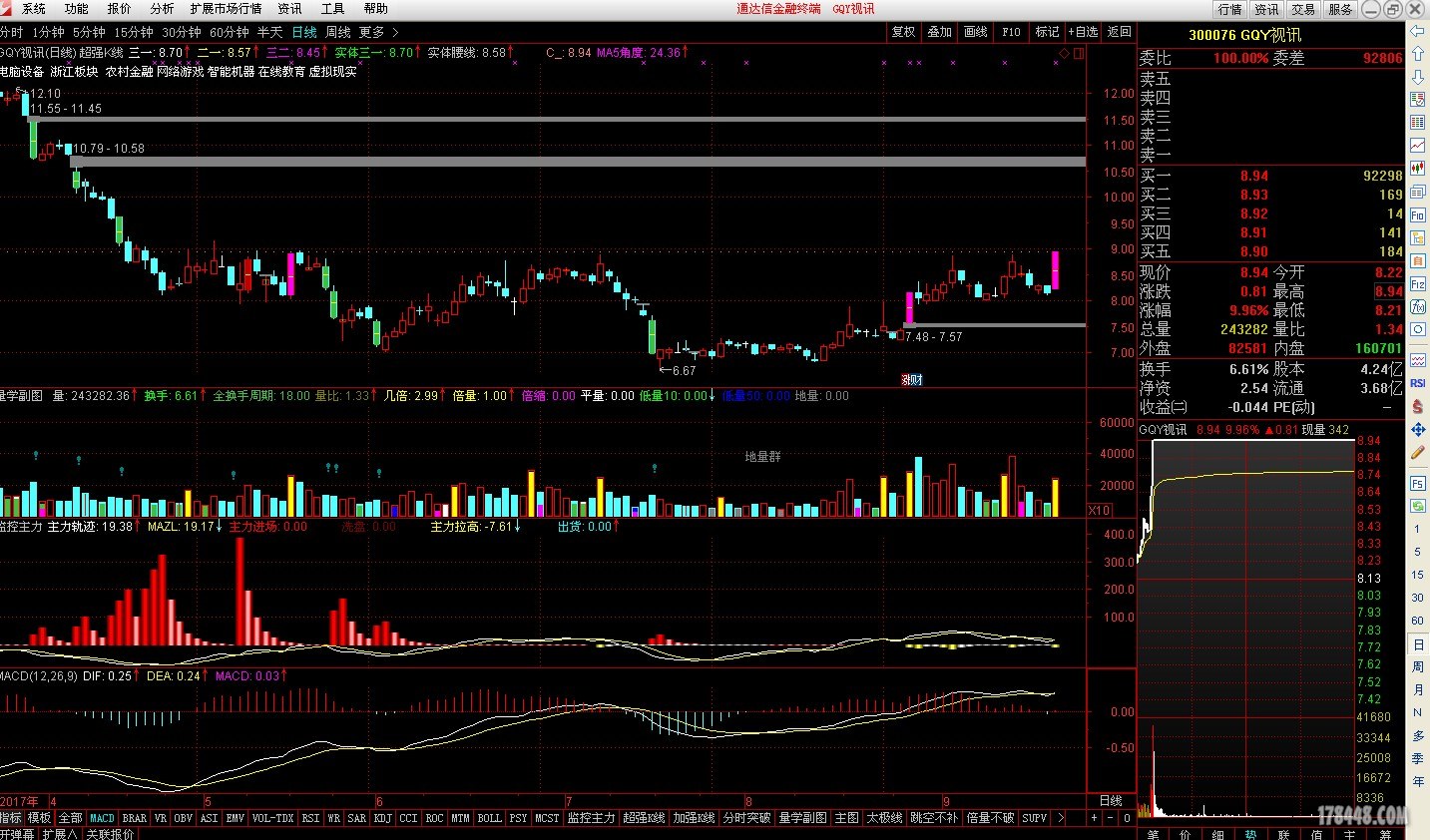The image size is (1430, 840).
Task: Select the 30 minute sidebar period
Action: [x=1417, y=598]
